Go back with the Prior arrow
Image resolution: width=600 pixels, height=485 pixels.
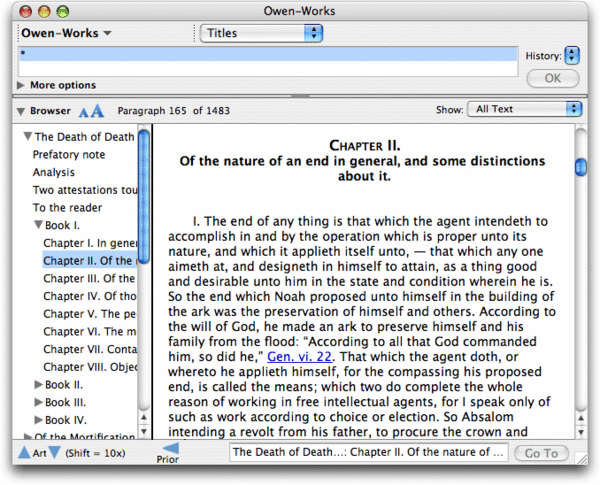tap(169, 450)
